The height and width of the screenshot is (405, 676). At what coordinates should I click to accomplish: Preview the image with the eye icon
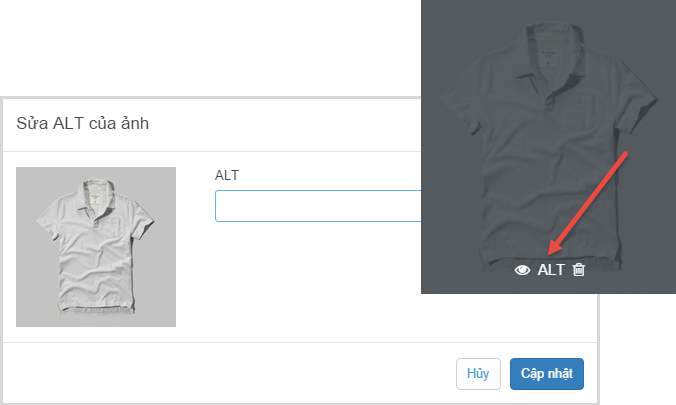pyautogui.click(x=522, y=270)
